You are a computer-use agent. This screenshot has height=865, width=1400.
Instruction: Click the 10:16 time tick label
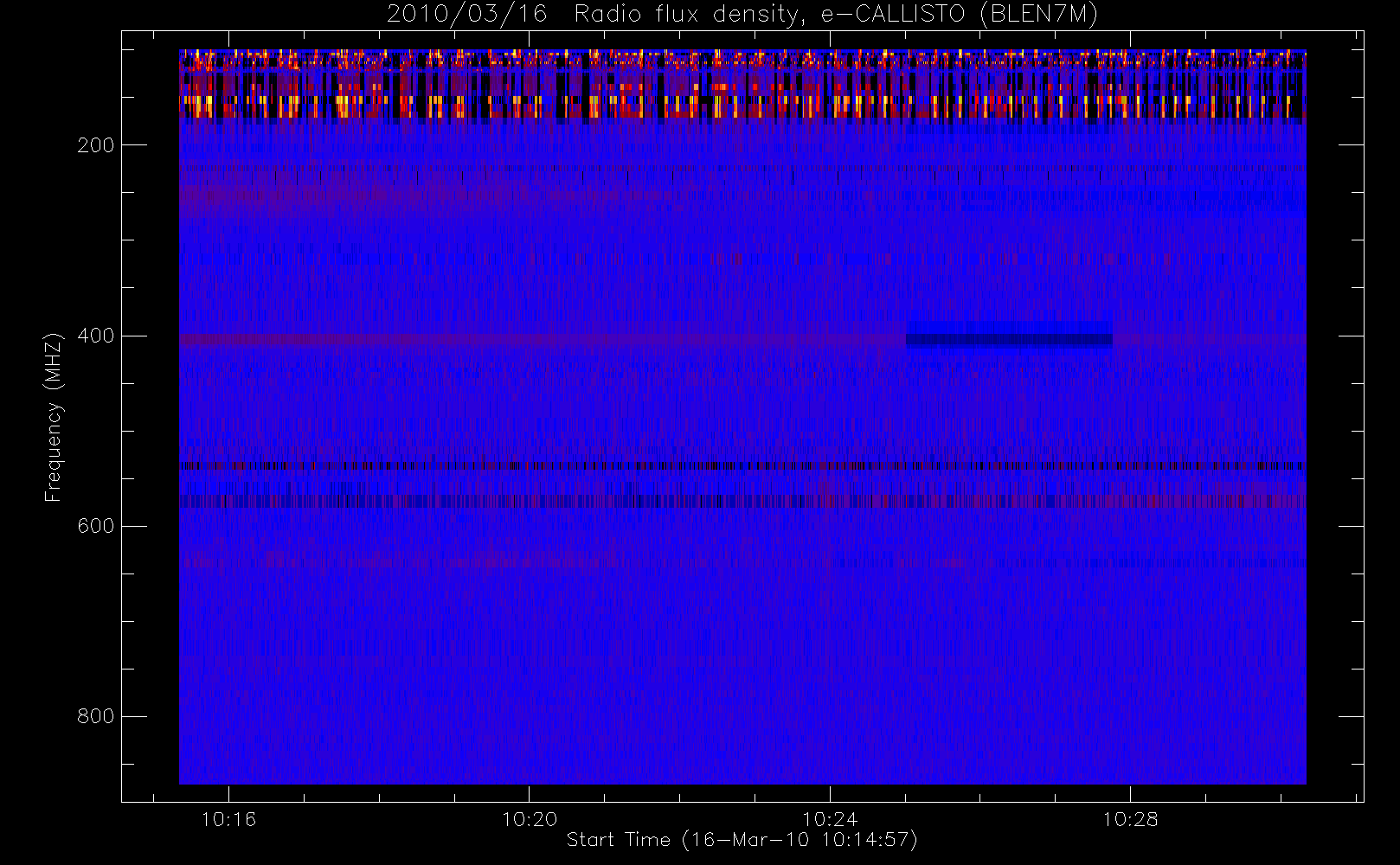click(x=228, y=819)
